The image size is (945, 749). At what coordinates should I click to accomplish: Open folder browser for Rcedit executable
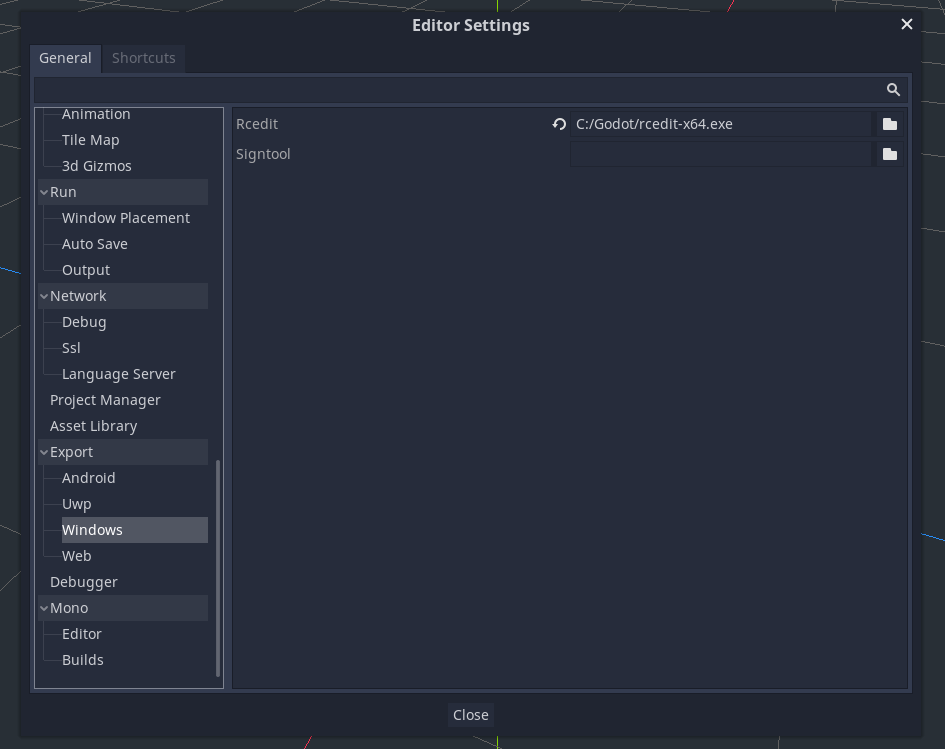tap(889, 123)
